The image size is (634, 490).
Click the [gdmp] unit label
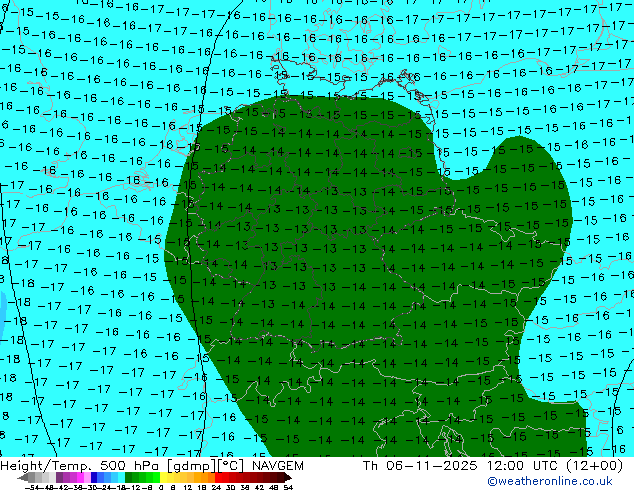191,466
